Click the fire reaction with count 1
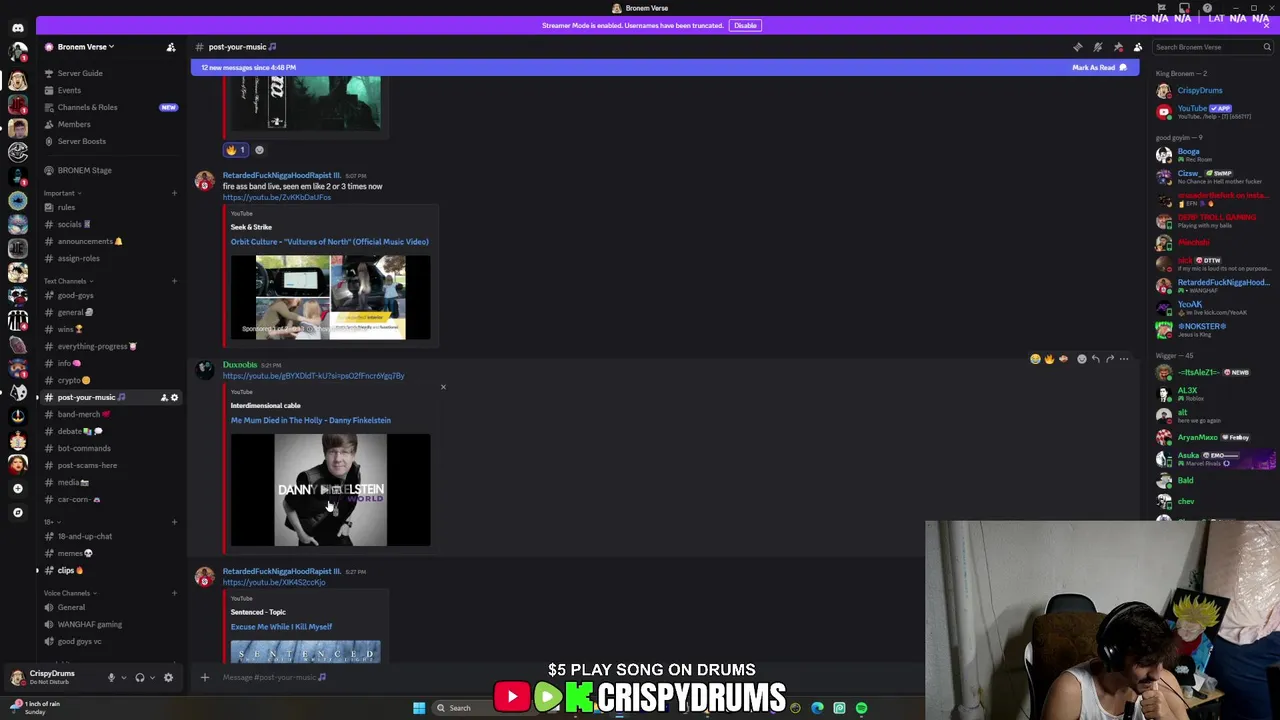The image size is (1280, 720). (x=236, y=150)
